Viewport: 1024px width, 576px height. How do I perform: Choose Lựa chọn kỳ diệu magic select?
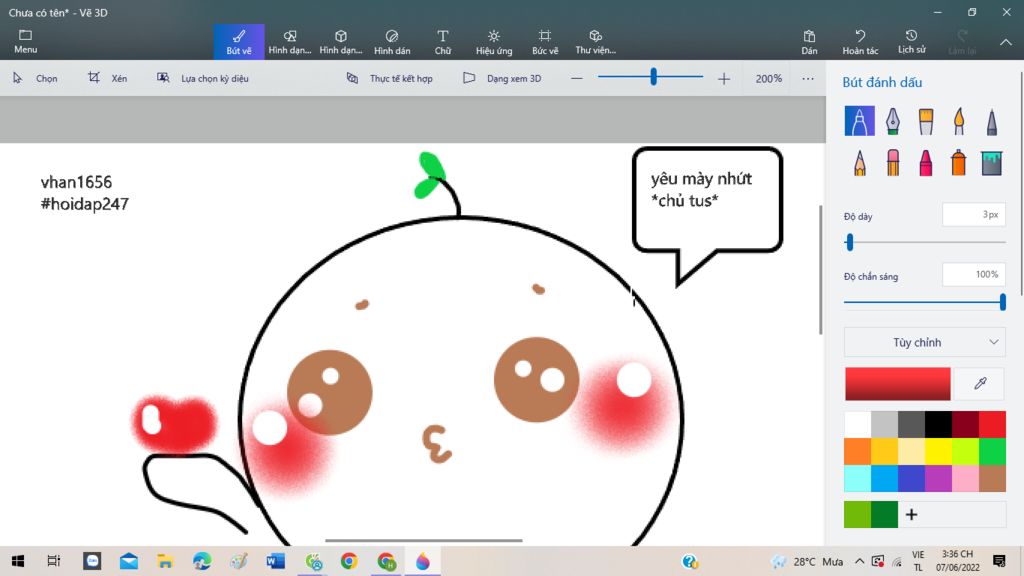coord(202,78)
